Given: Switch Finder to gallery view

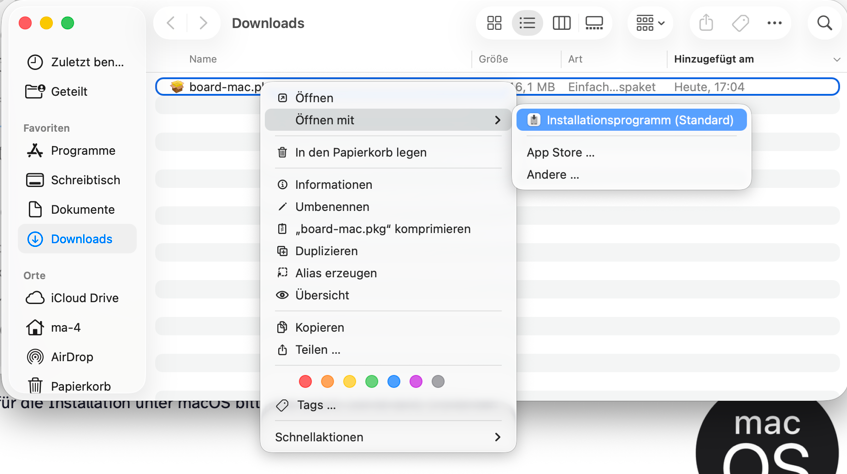Looking at the screenshot, I should 594,23.
